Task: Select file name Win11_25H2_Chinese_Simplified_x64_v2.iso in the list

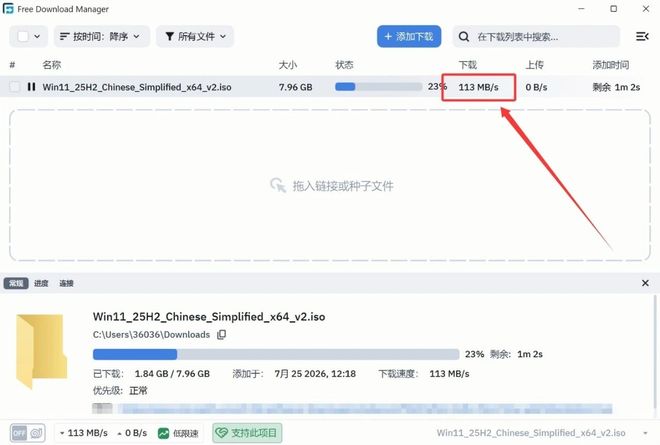Action: pos(137,87)
